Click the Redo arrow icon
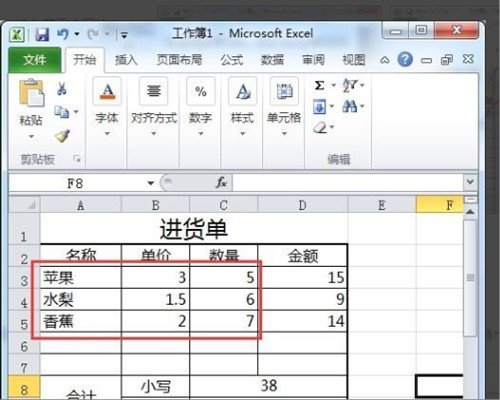500x400 pixels. pos(93,34)
